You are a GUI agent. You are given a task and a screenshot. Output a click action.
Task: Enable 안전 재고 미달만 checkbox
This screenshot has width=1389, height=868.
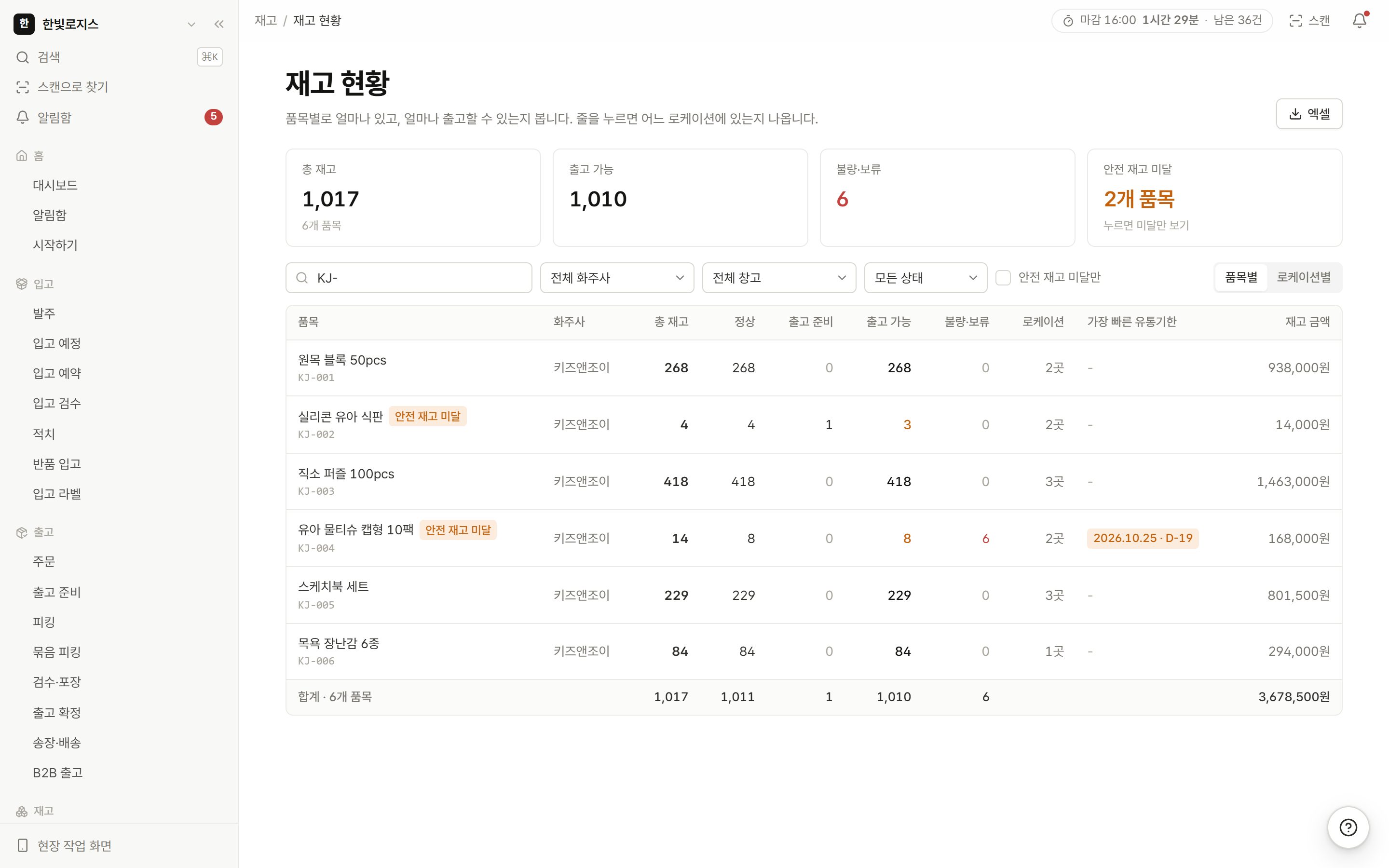[x=1003, y=278]
